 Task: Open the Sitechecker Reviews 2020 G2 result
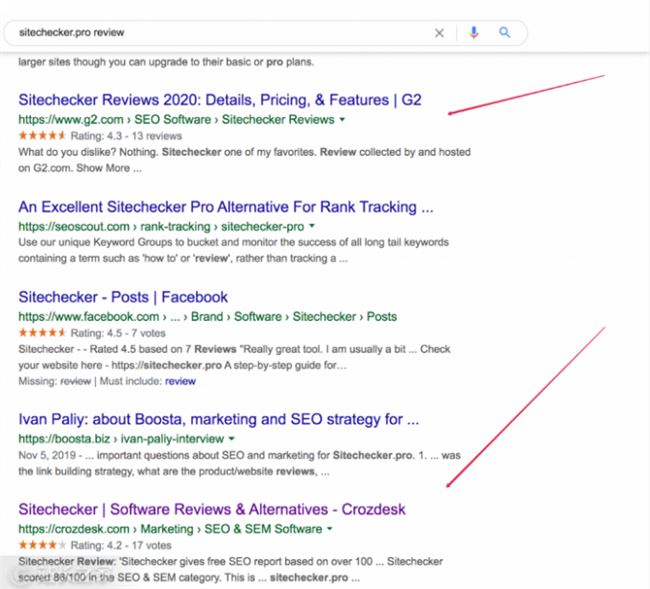[x=220, y=100]
